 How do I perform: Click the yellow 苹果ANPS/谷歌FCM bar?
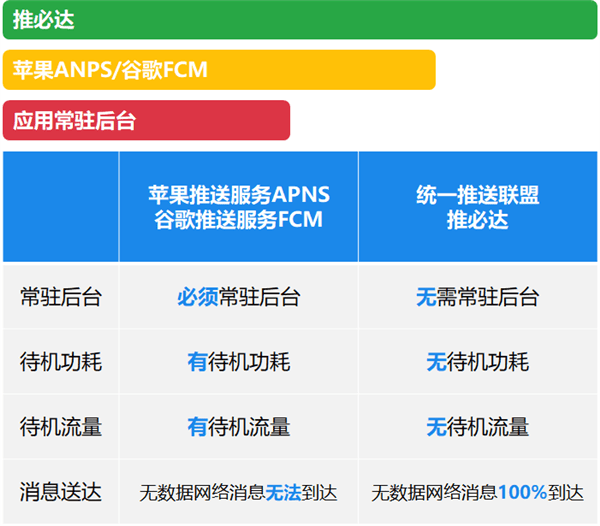pos(219,70)
